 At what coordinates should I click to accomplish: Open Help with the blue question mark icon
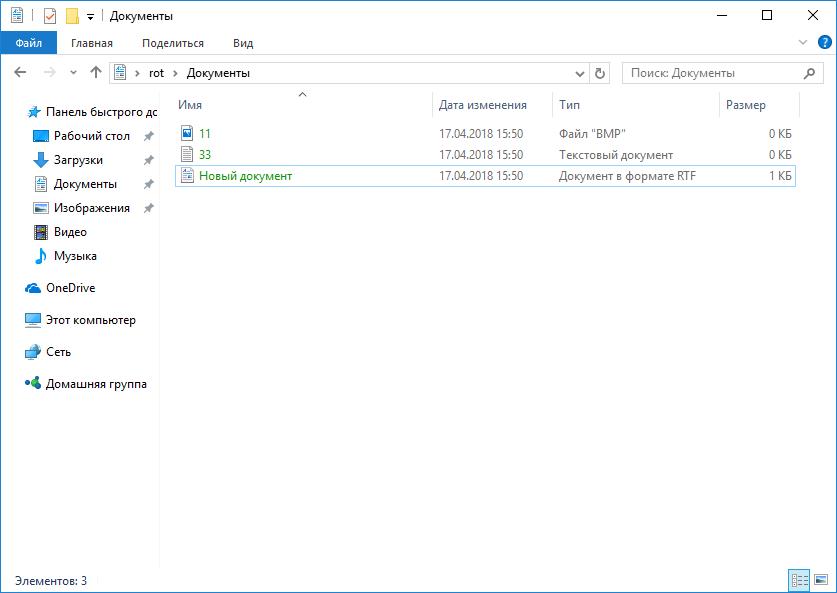pos(824,42)
